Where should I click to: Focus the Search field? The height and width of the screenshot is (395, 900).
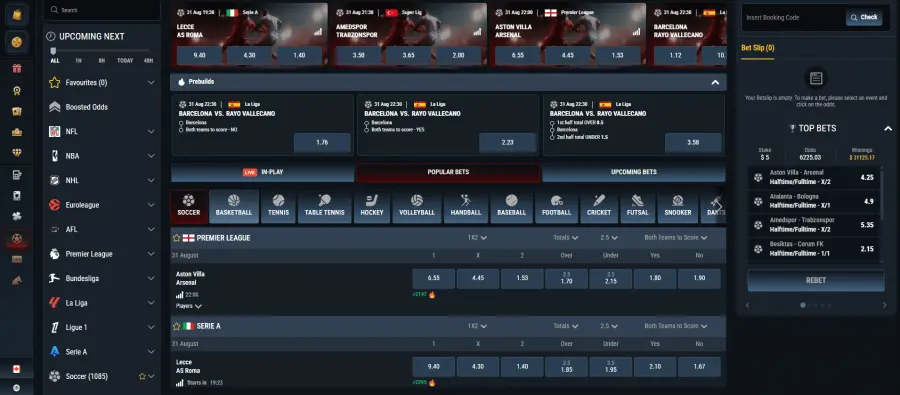102,10
